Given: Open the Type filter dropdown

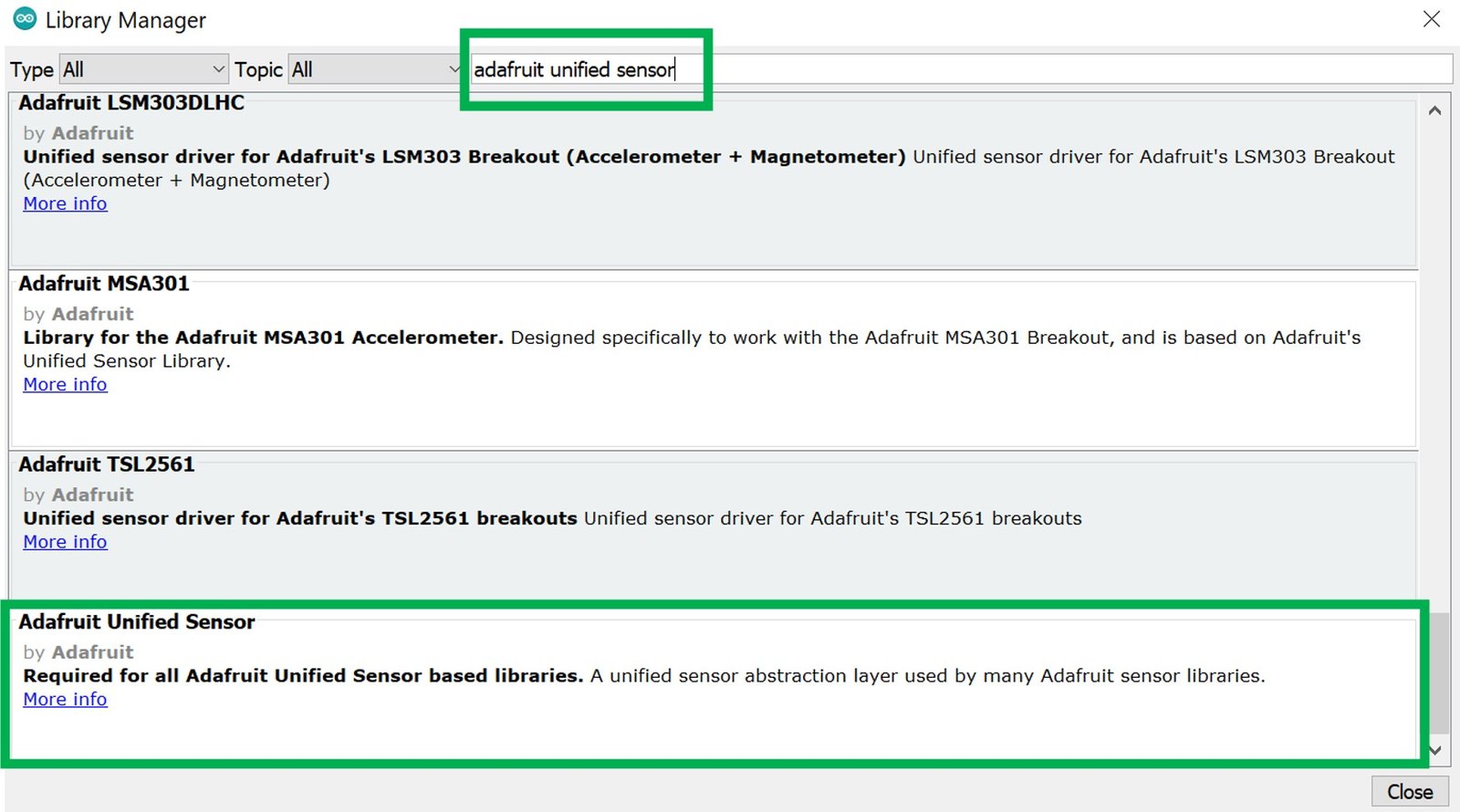Looking at the screenshot, I should click(x=144, y=69).
